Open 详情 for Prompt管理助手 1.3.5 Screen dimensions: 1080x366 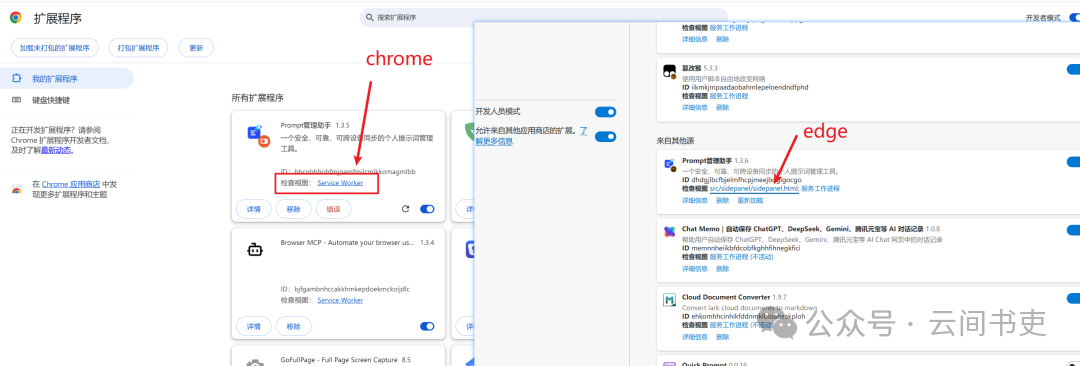coord(253,209)
